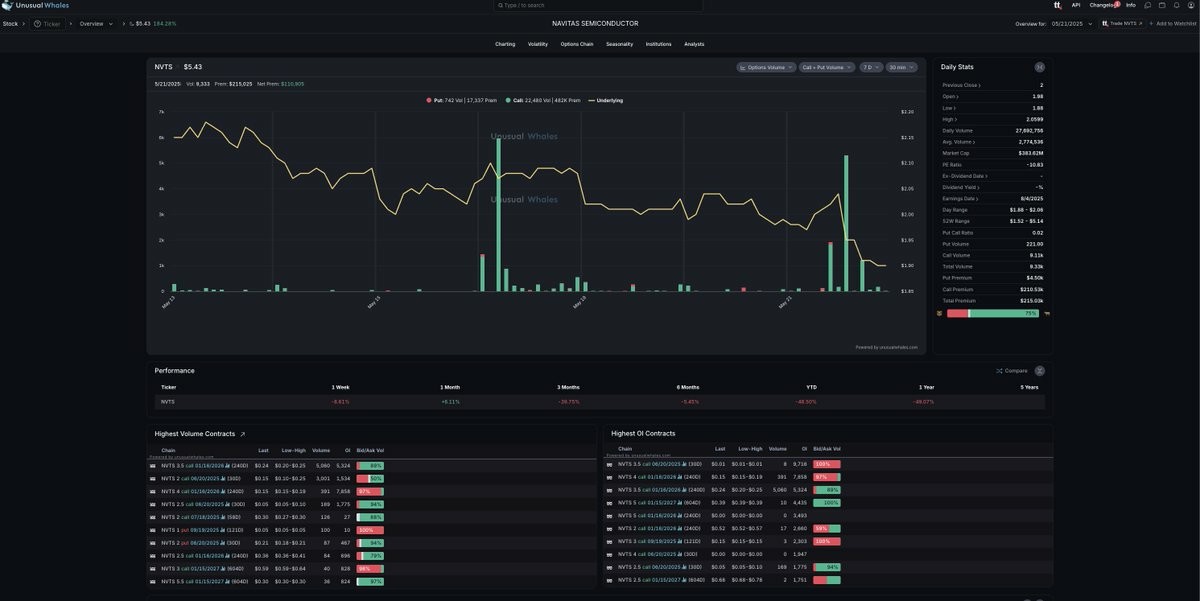This screenshot has height=601, width=1200.
Task: Open the 30 min interval dropdown
Action: 902,67
